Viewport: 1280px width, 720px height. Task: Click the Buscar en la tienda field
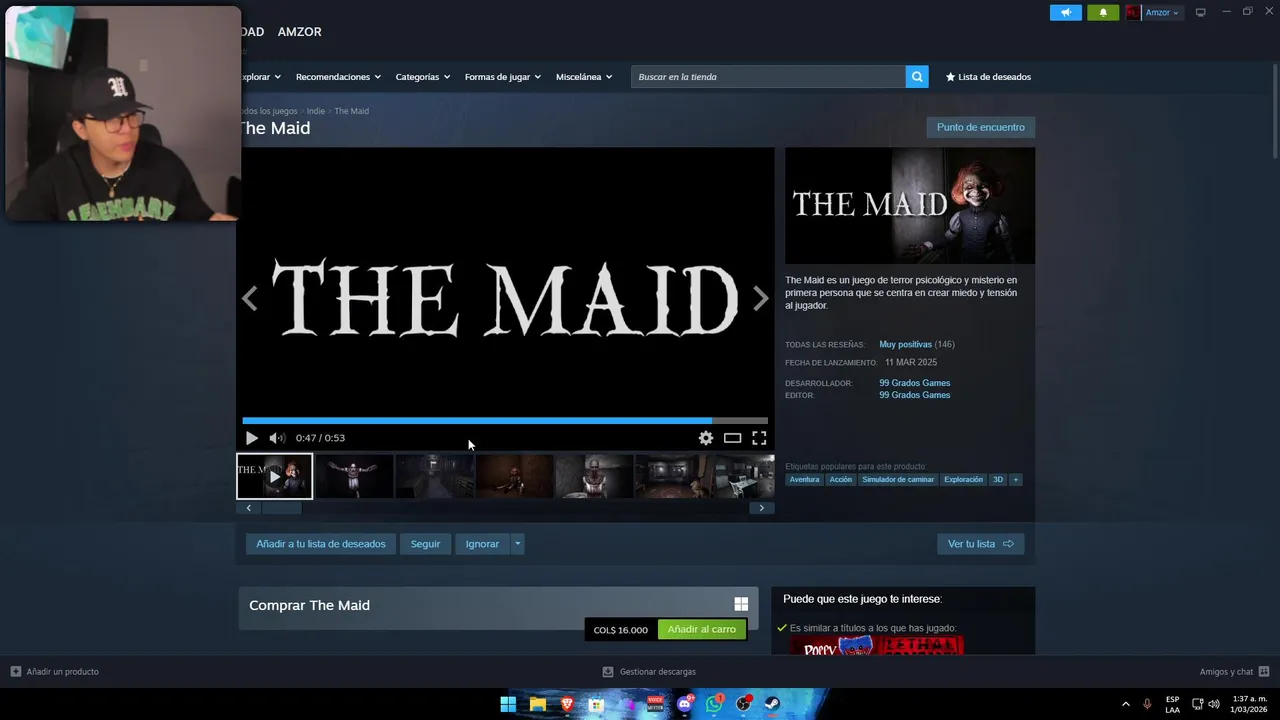[768, 77]
